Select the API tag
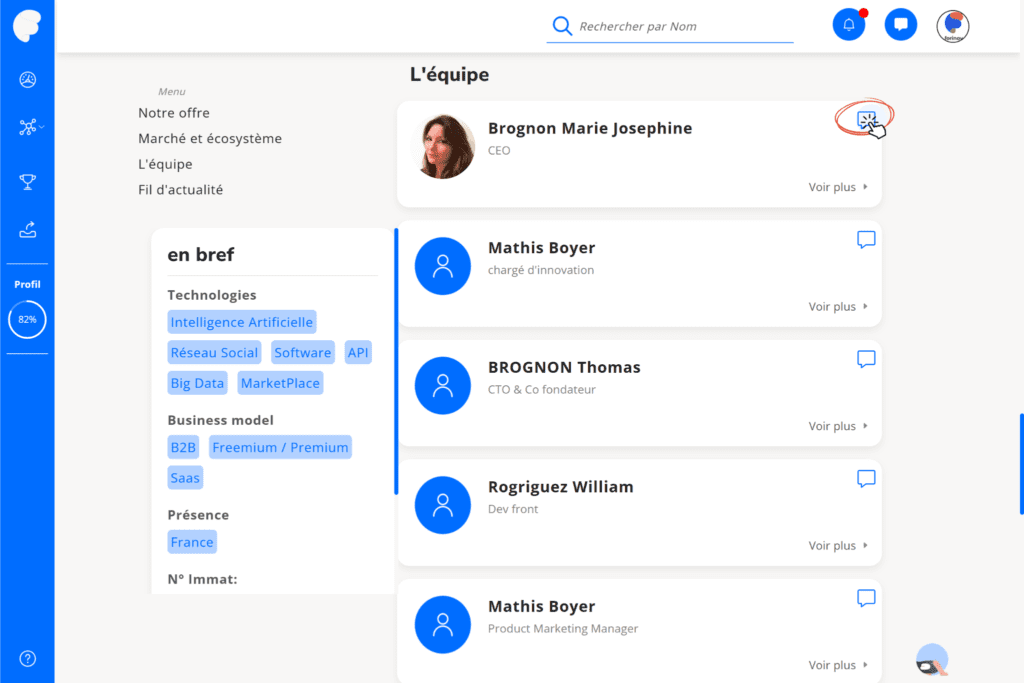Image resolution: width=1024 pixels, height=683 pixels. click(358, 353)
